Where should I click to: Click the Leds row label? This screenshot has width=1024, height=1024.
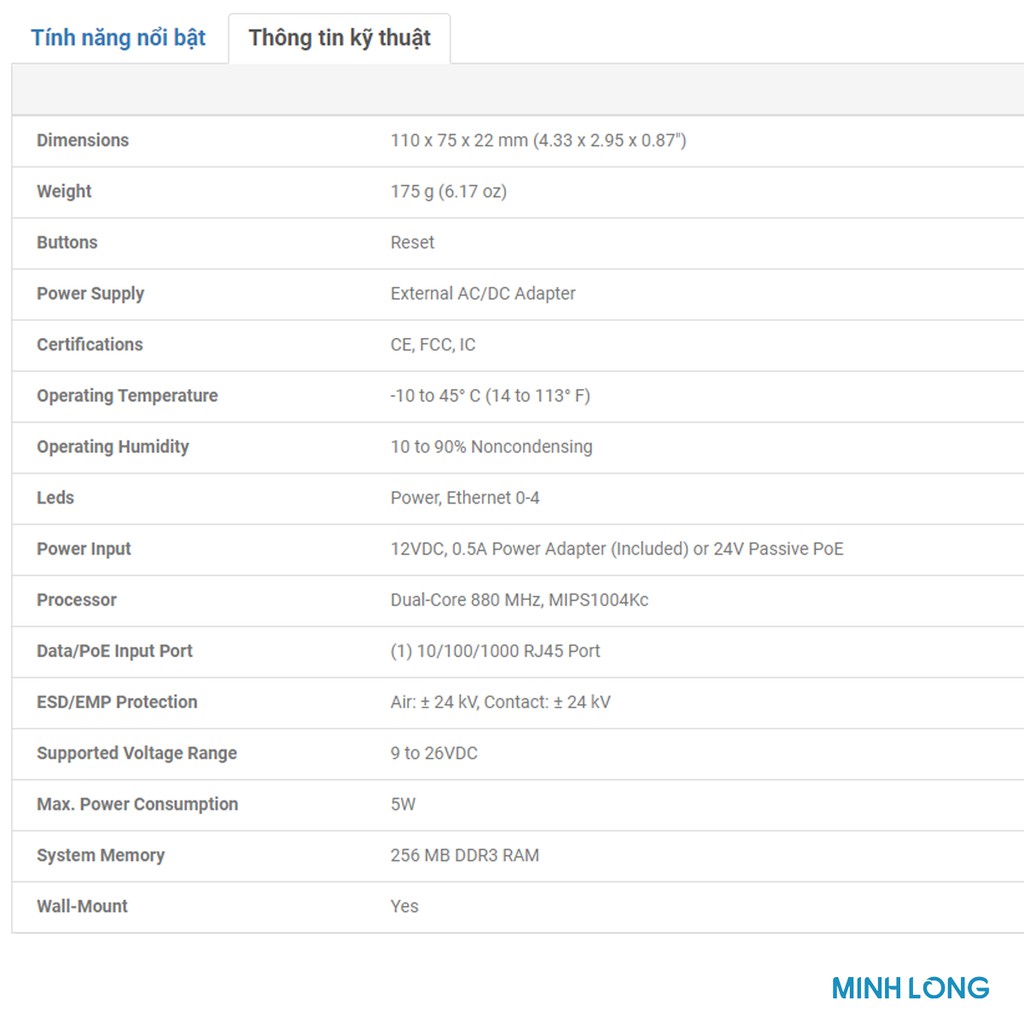click(55, 497)
